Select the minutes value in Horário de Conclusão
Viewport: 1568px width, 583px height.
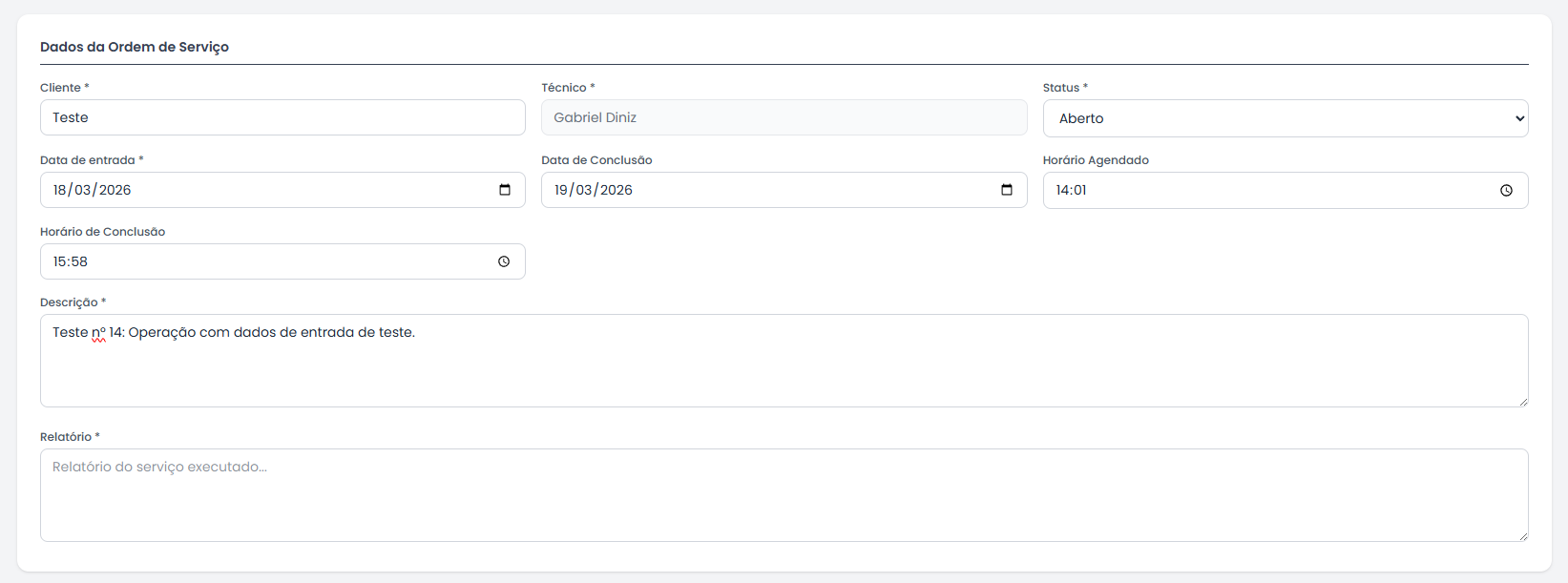78,261
